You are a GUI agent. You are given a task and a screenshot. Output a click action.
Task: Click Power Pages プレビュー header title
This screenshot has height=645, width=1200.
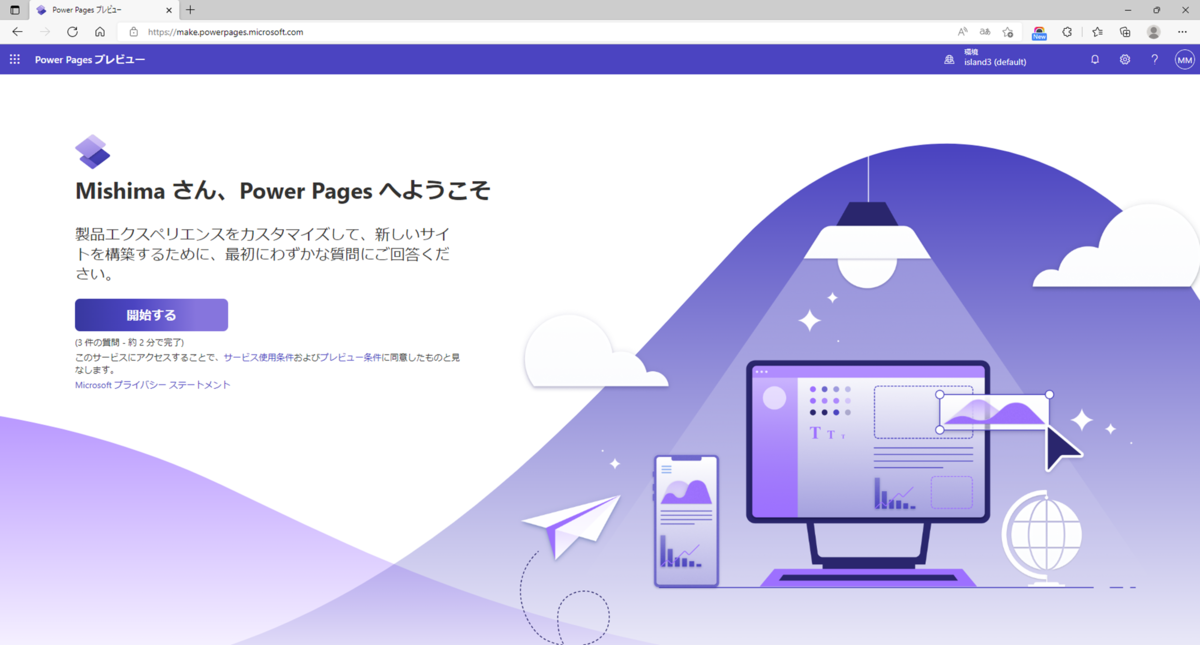click(90, 60)
